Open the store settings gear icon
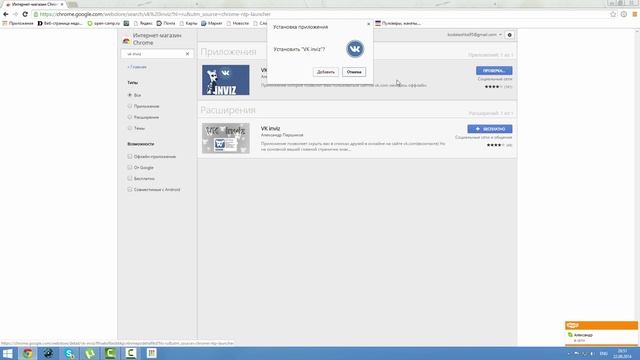 point(509,35)
